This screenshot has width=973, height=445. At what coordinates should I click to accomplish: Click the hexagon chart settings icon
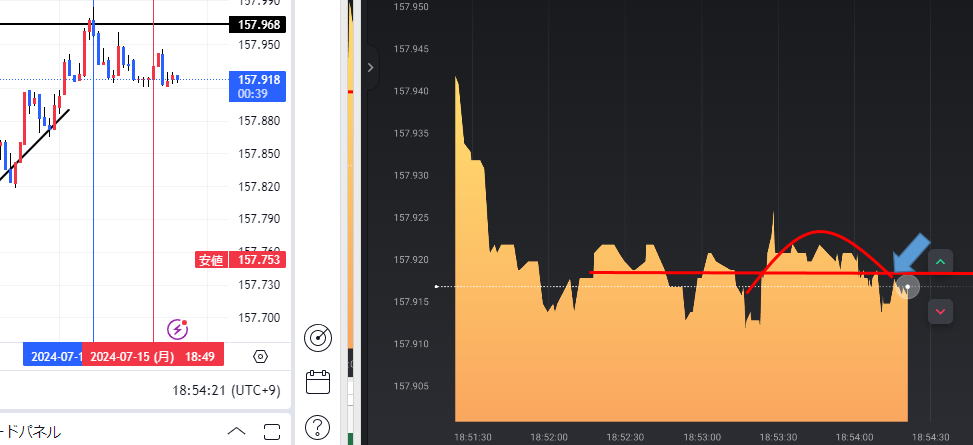click(261, 356)
